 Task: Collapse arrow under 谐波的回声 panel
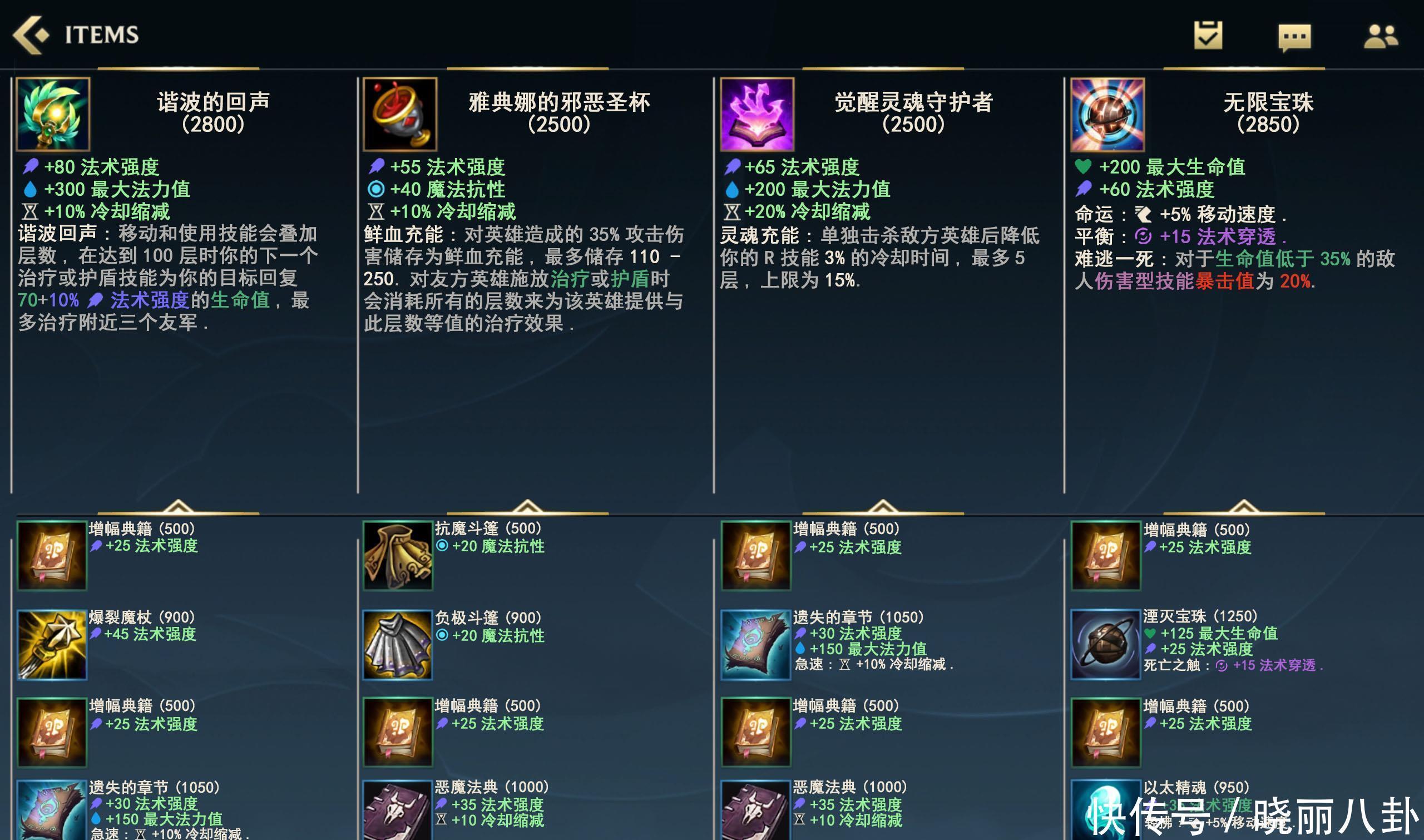pos(179,507)
